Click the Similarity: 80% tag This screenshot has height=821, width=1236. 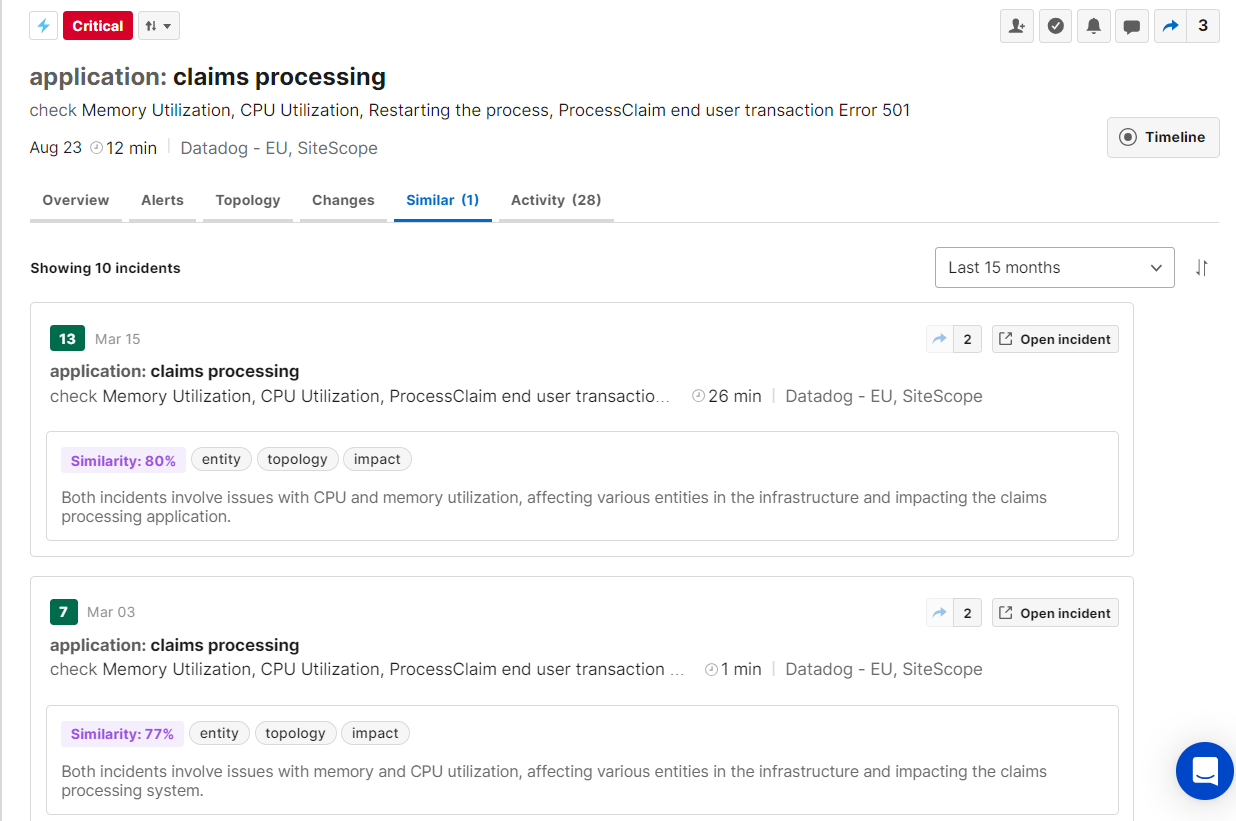point(123,460)
